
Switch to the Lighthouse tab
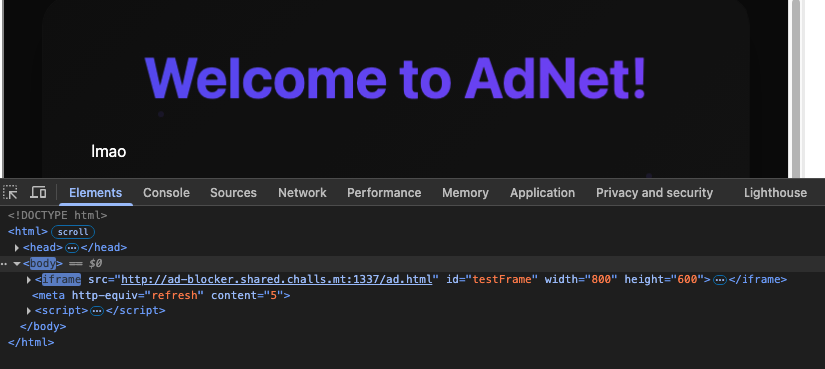point(775,193)
